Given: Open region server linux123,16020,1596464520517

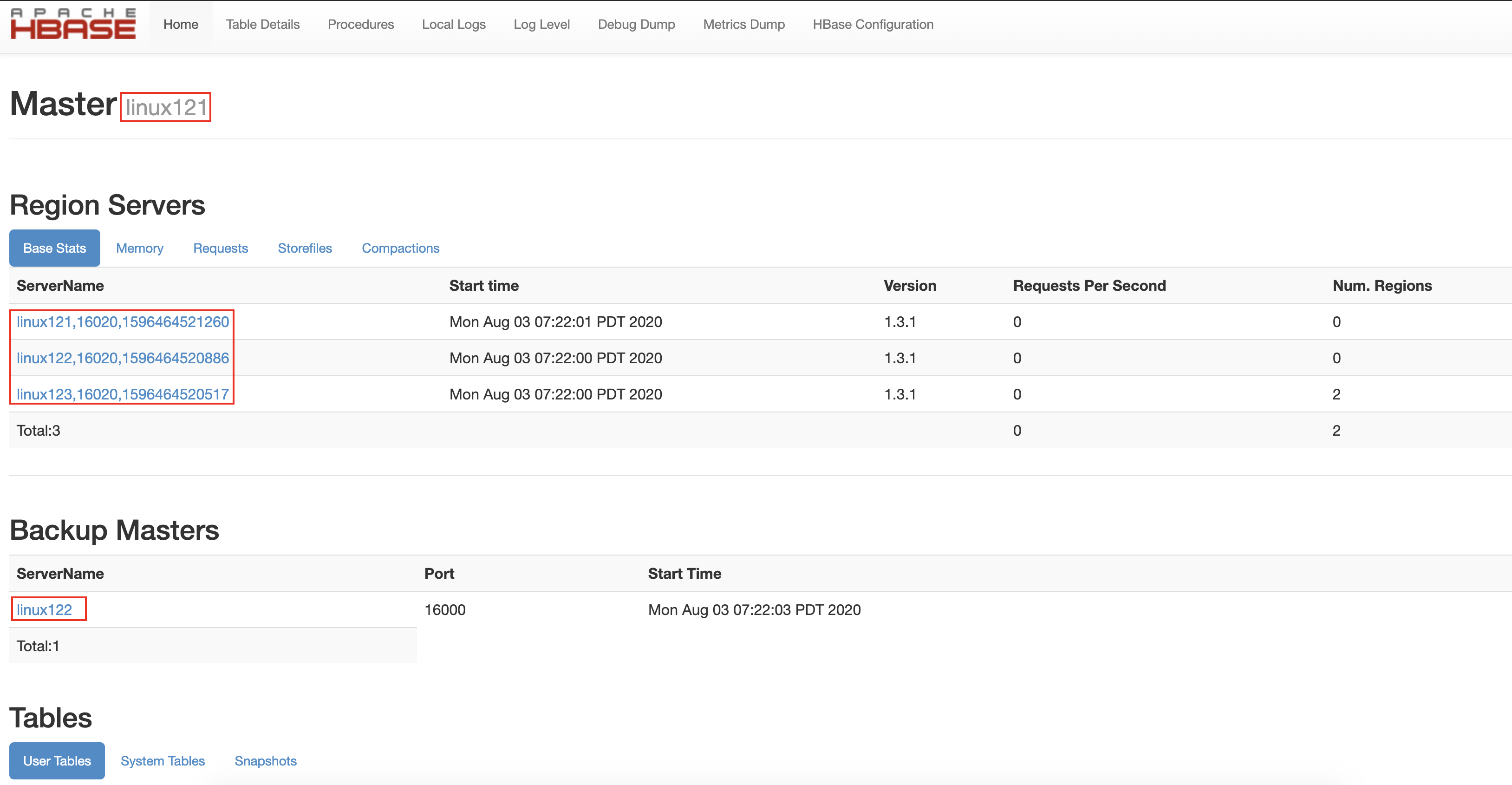Looking at the screenshot, I should point(123,394).
